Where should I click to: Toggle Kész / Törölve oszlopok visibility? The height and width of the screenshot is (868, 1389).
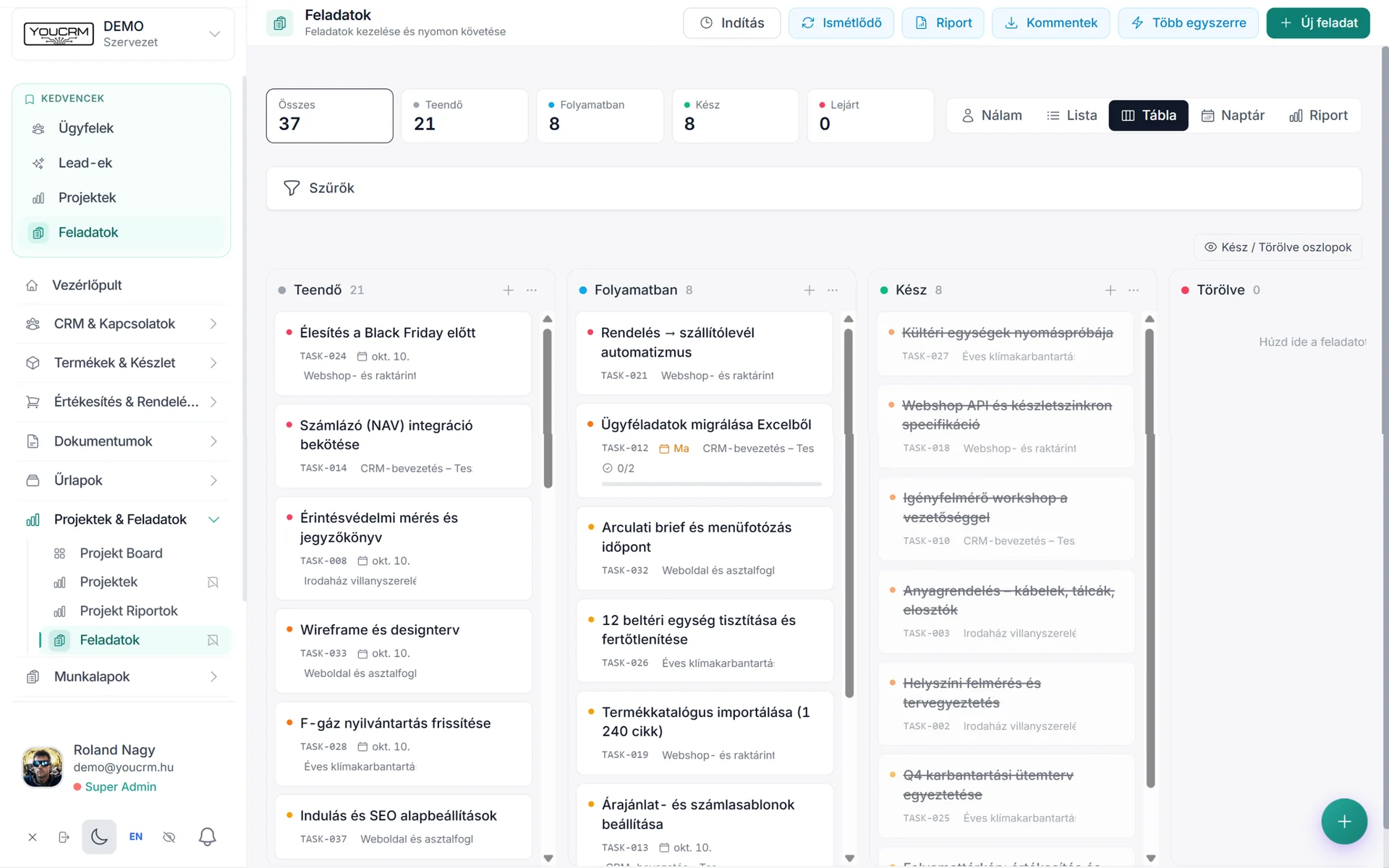pyautogui.click(x=1278, y=247)
